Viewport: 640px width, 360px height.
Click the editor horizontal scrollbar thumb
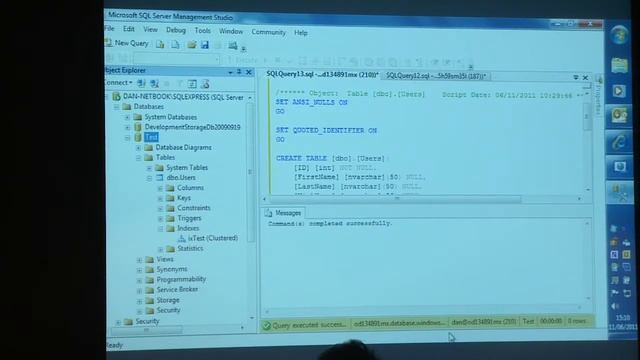395,199
